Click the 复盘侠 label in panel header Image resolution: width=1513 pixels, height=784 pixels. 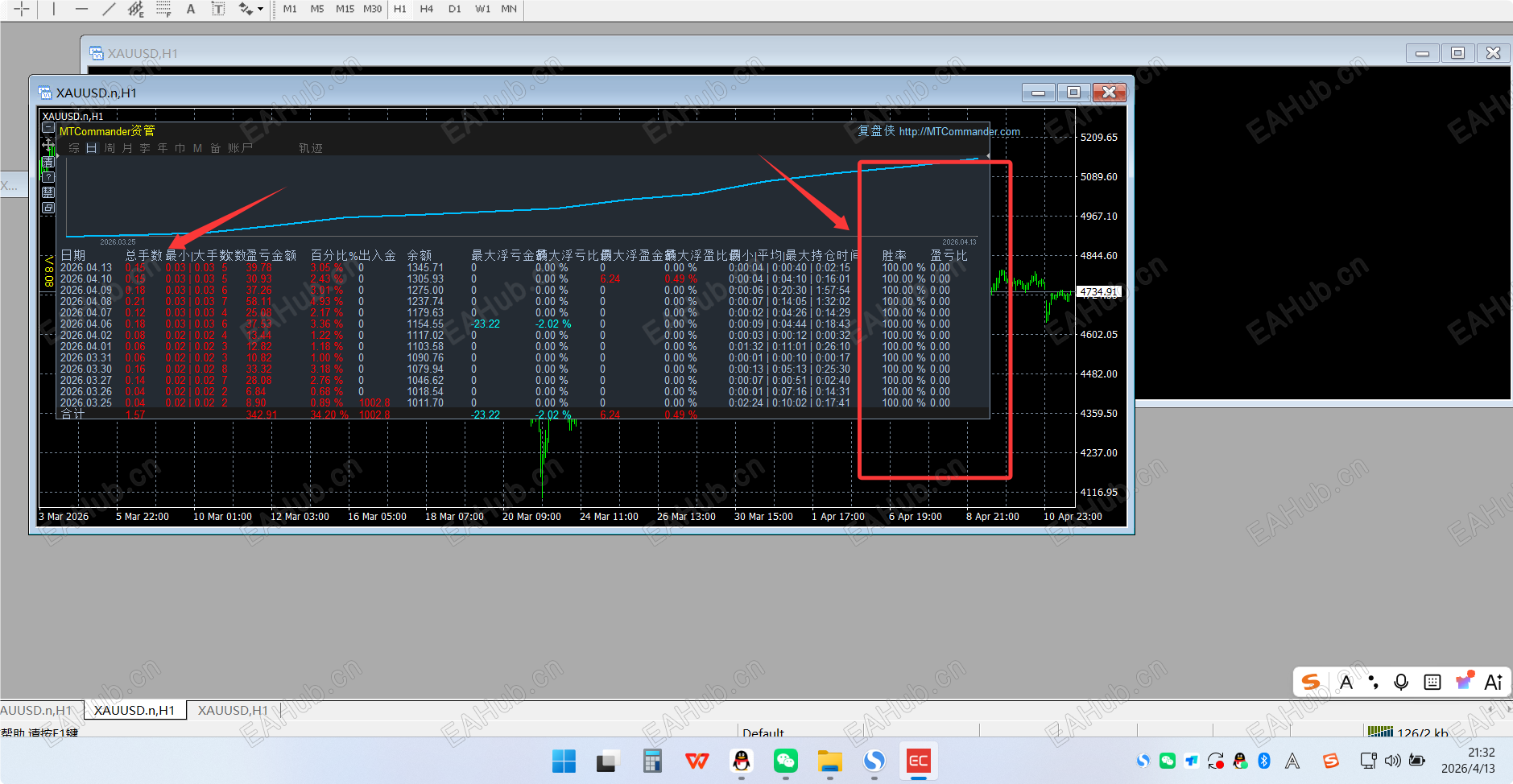click(x=876, y=131)
